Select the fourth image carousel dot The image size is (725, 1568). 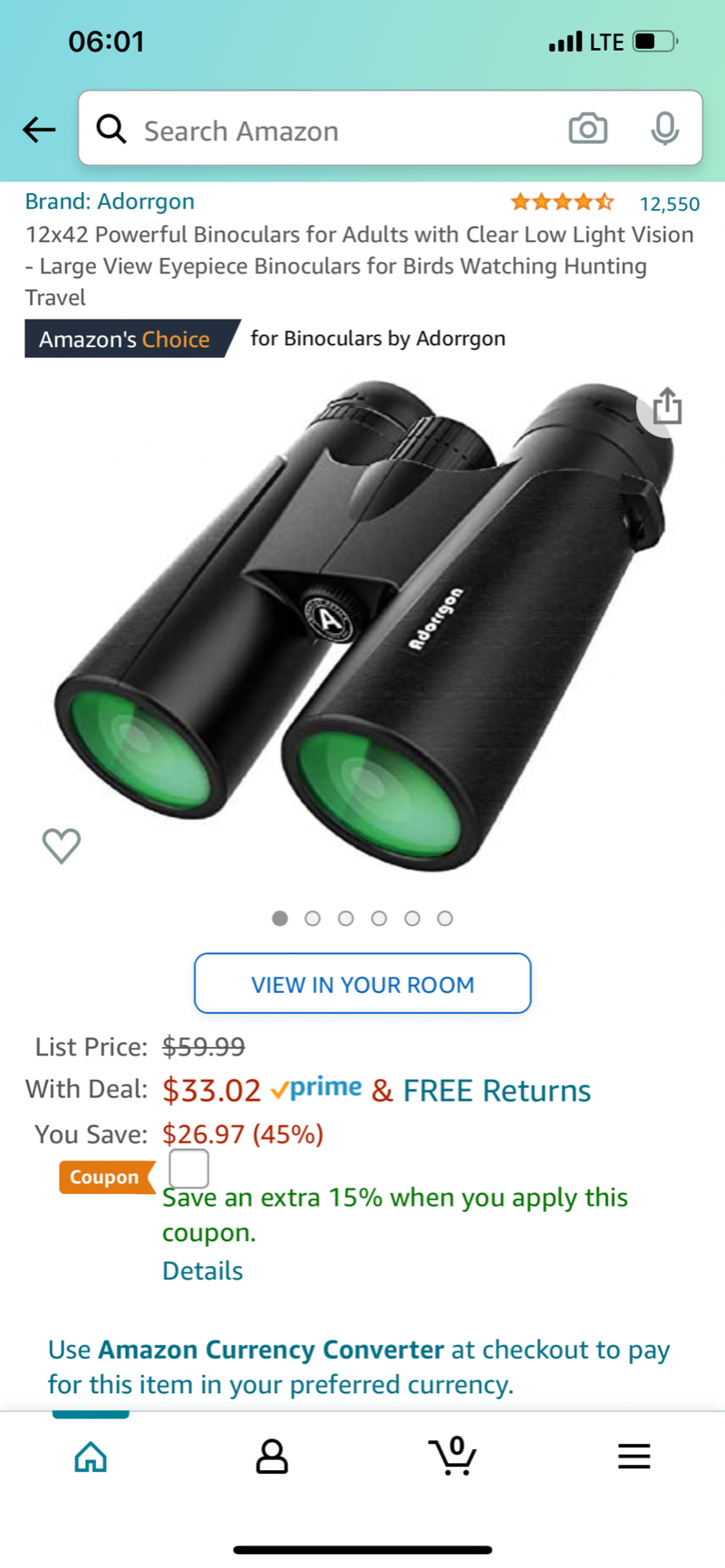(x=379, y=919)
